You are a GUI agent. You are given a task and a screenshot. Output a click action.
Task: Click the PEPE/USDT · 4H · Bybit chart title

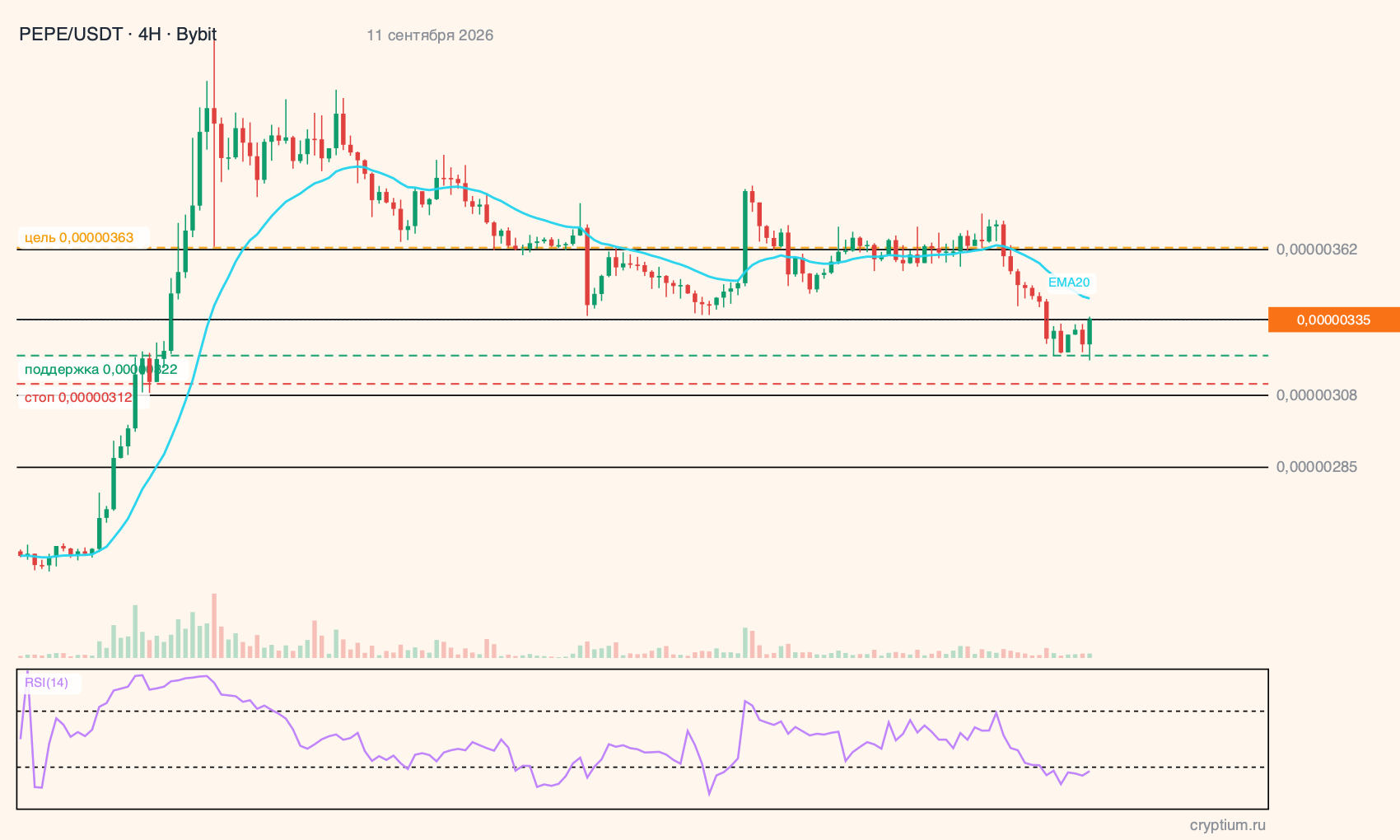(x=118, y=35)
